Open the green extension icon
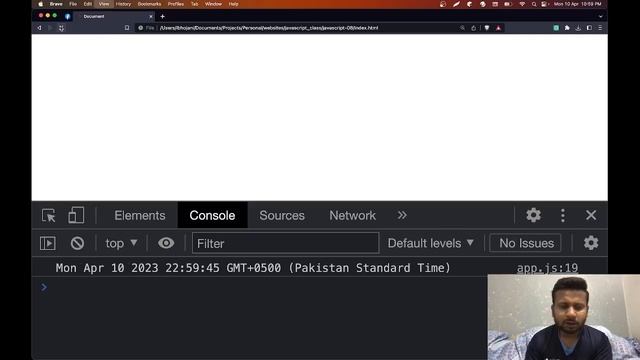The image size is (640, 360). tap(556, 28)
